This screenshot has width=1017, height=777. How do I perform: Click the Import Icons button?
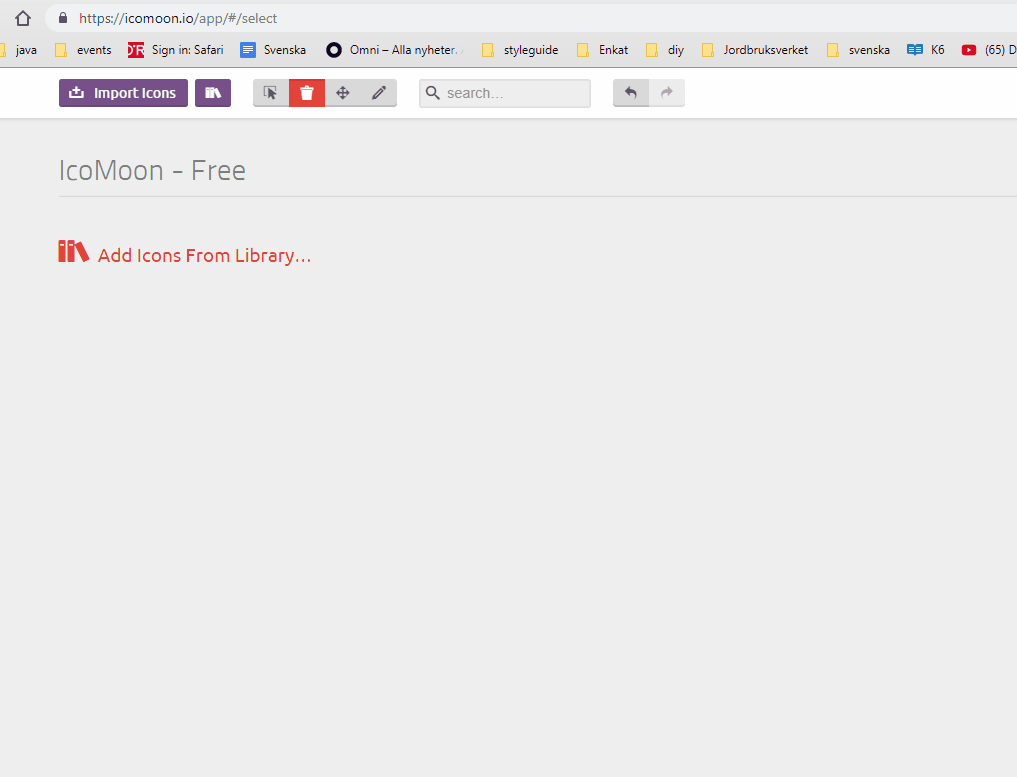tap(123, 93)
